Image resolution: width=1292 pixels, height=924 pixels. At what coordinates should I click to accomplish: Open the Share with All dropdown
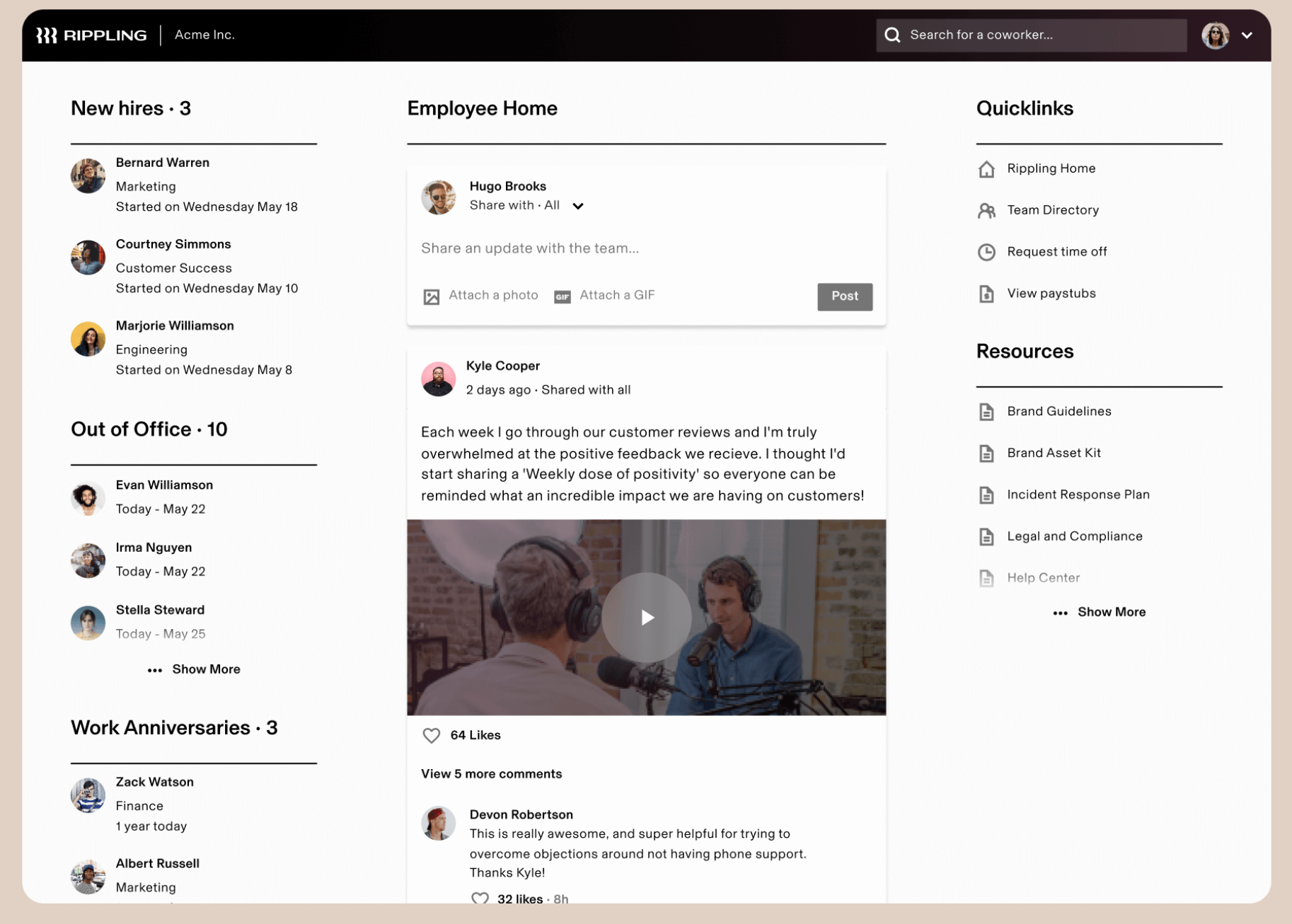click(x=577, y=206)
